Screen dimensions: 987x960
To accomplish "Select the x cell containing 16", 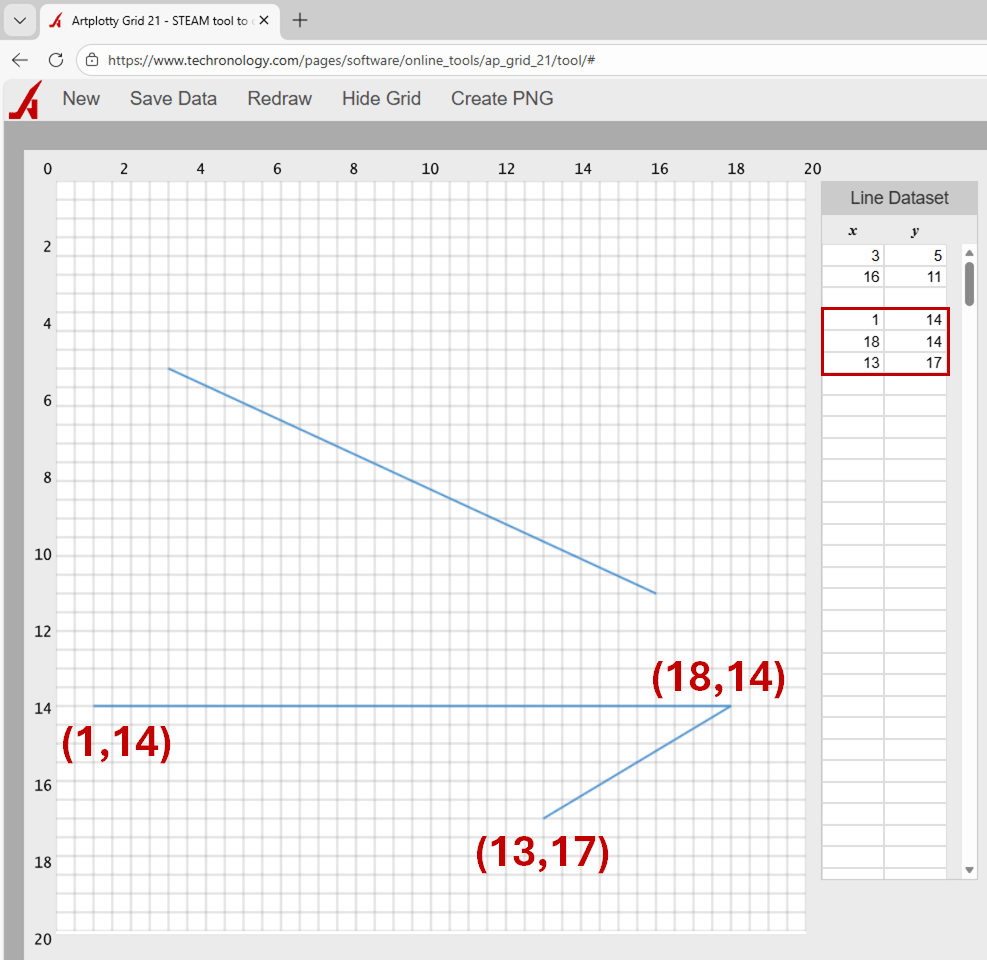I will coord(853,277).
